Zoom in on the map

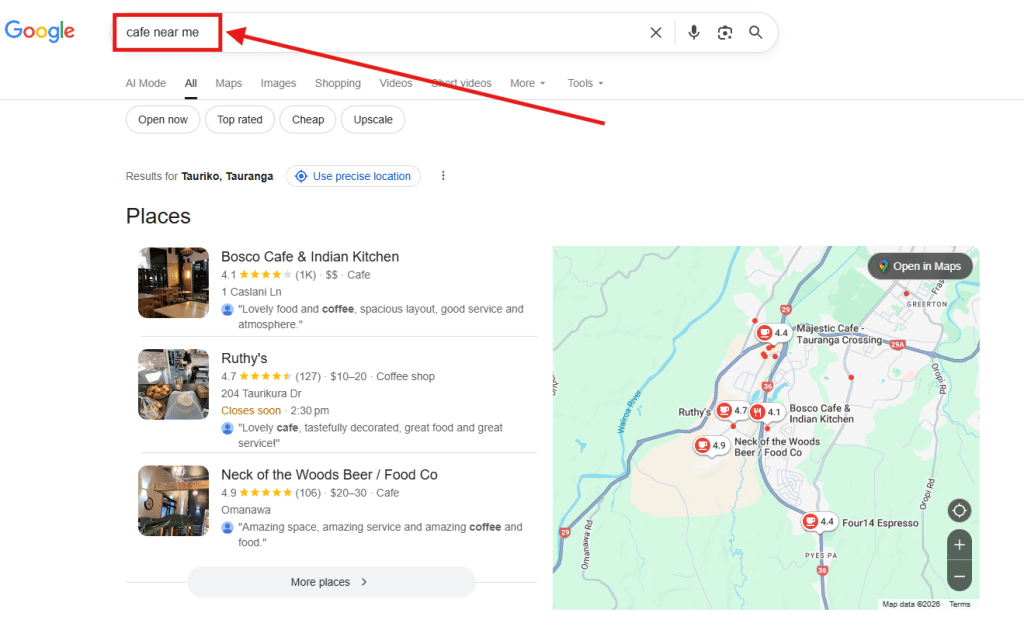[959, 544]
